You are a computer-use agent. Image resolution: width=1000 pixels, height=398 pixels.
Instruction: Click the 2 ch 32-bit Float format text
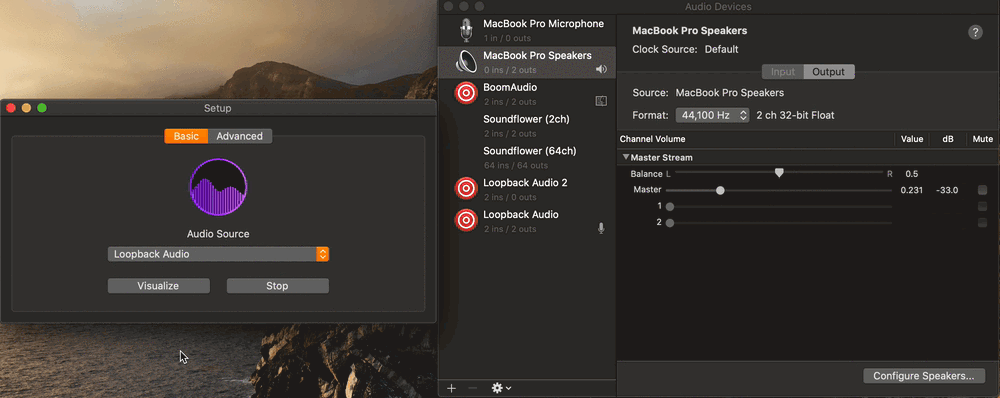795,115
